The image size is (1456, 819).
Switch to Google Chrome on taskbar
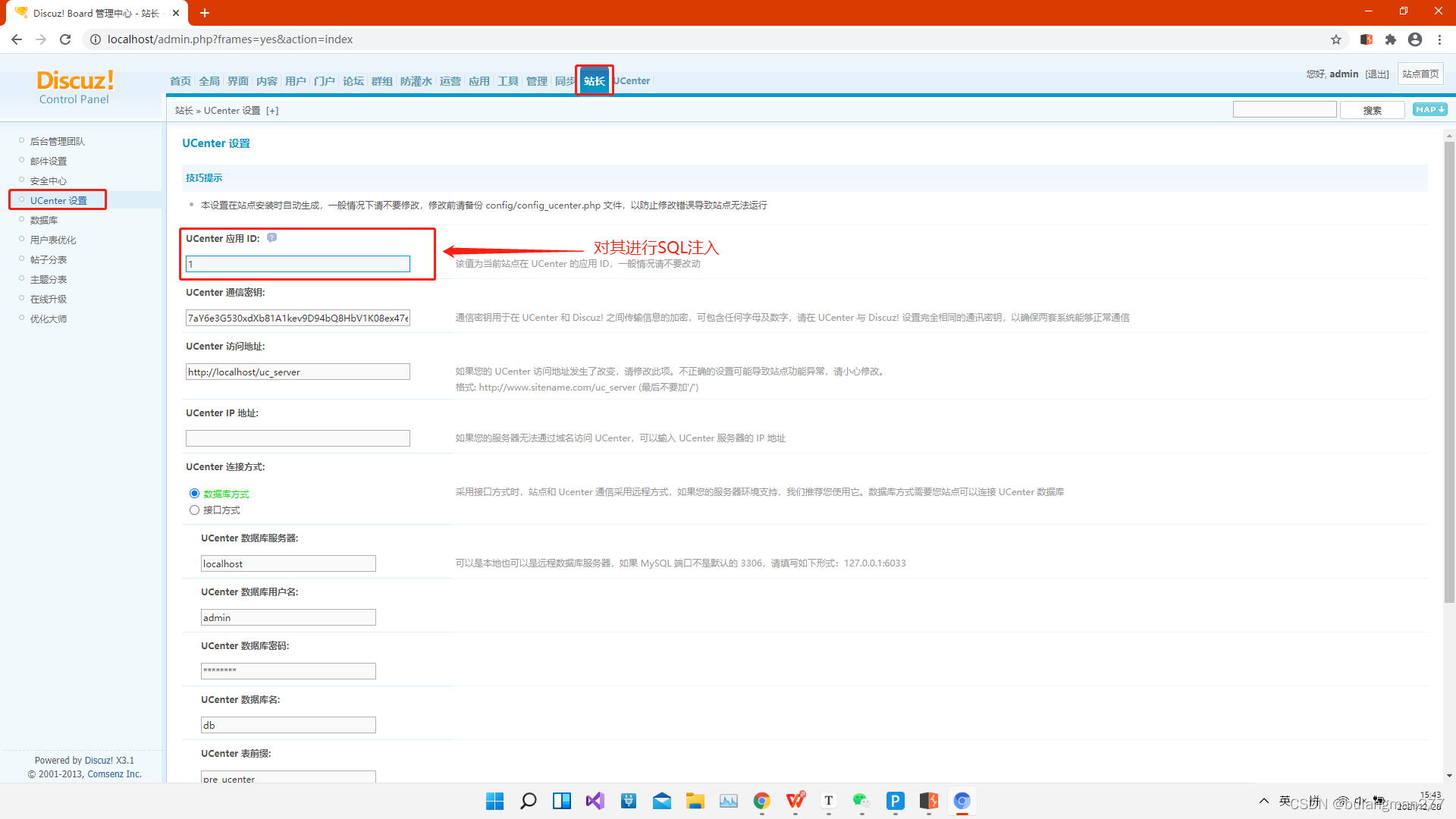coord(762,801)
